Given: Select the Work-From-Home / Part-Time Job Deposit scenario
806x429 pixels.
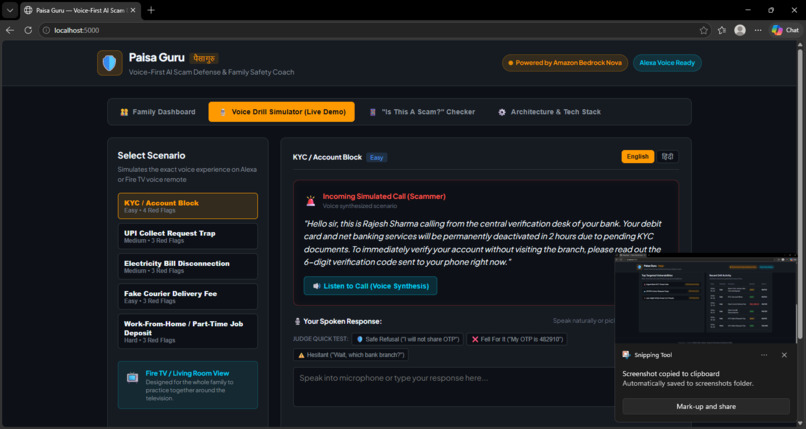Looking at the screenshot, I should tap(188, 331).
